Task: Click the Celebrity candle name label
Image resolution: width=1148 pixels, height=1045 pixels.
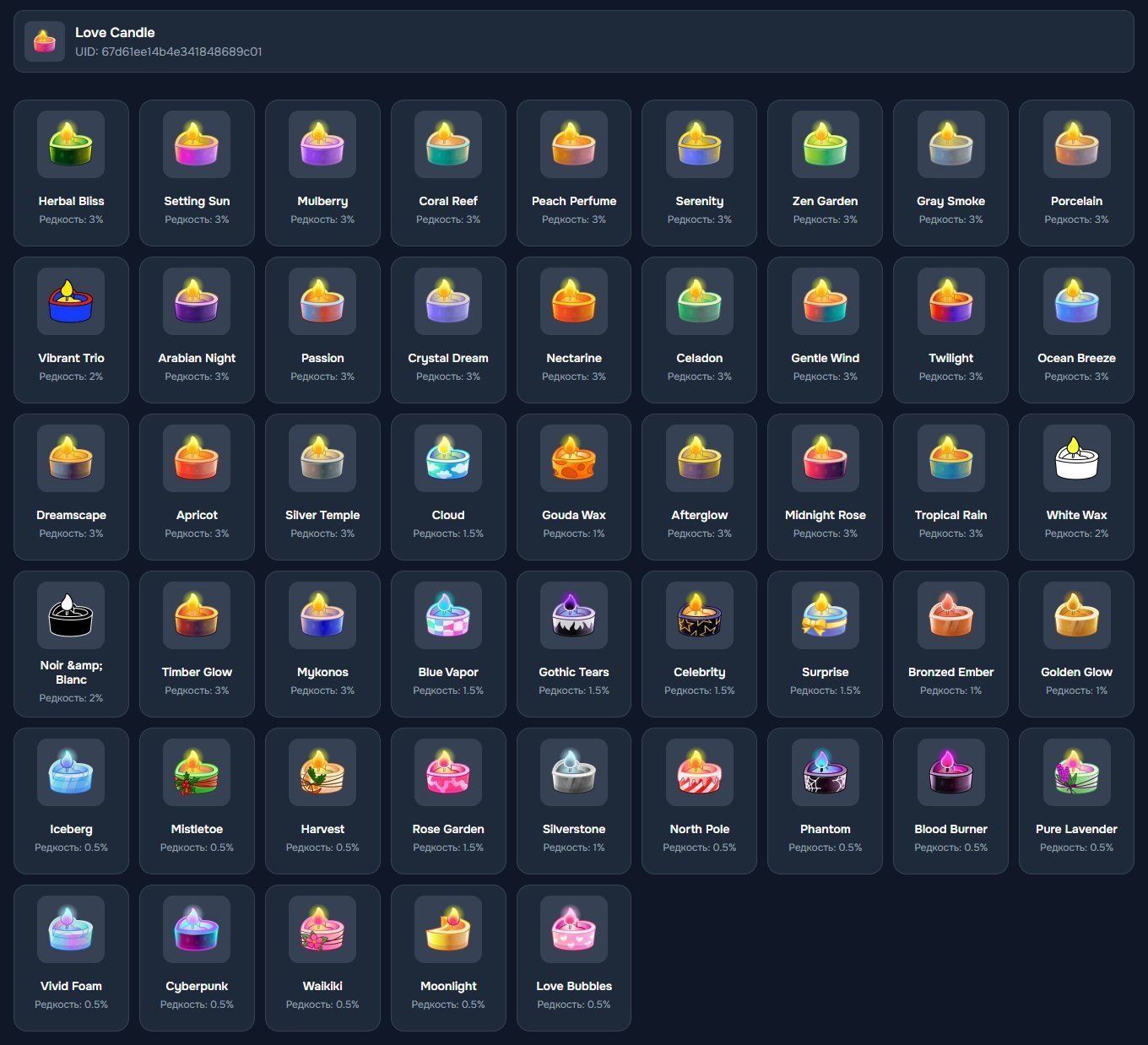Action: [x=699, y=672]
